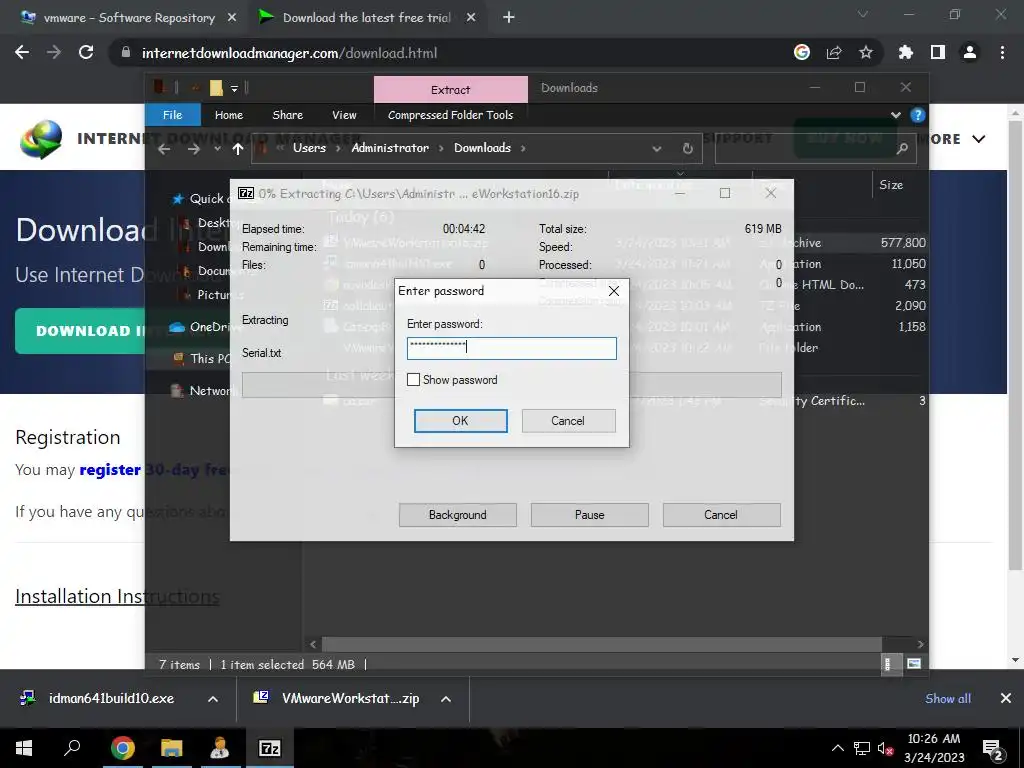Send extraction to Background

pyautogui.click(x=457, y=515)
